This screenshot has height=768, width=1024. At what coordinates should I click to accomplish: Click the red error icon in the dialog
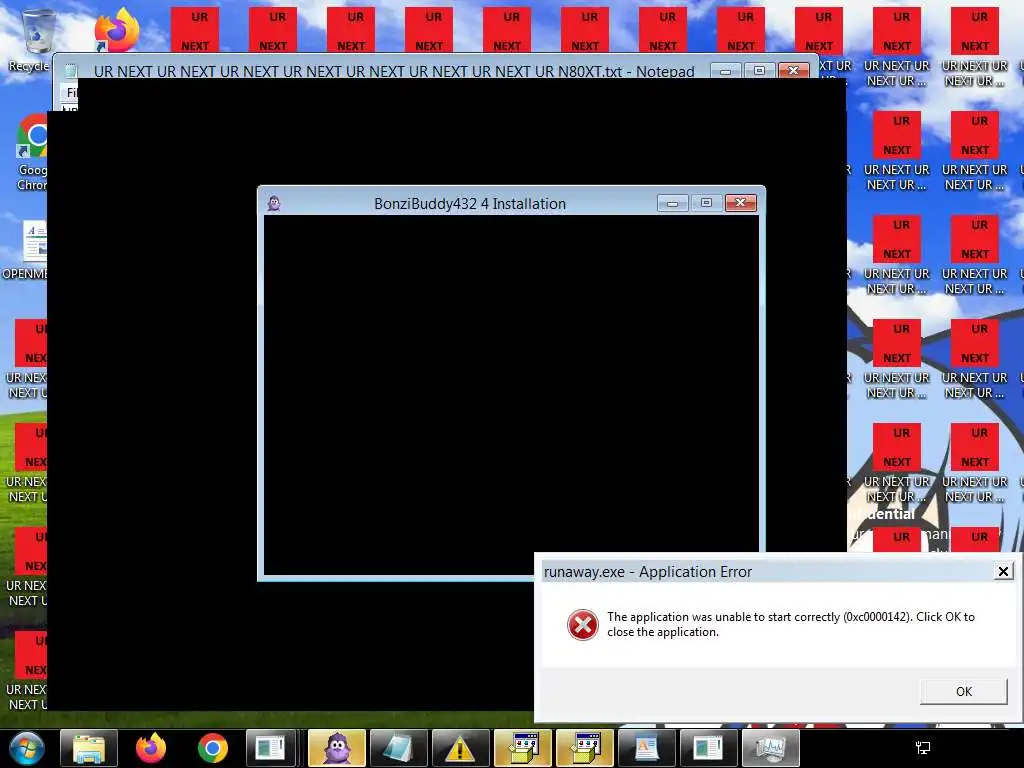pyautogui.click(x=583, y=625)
